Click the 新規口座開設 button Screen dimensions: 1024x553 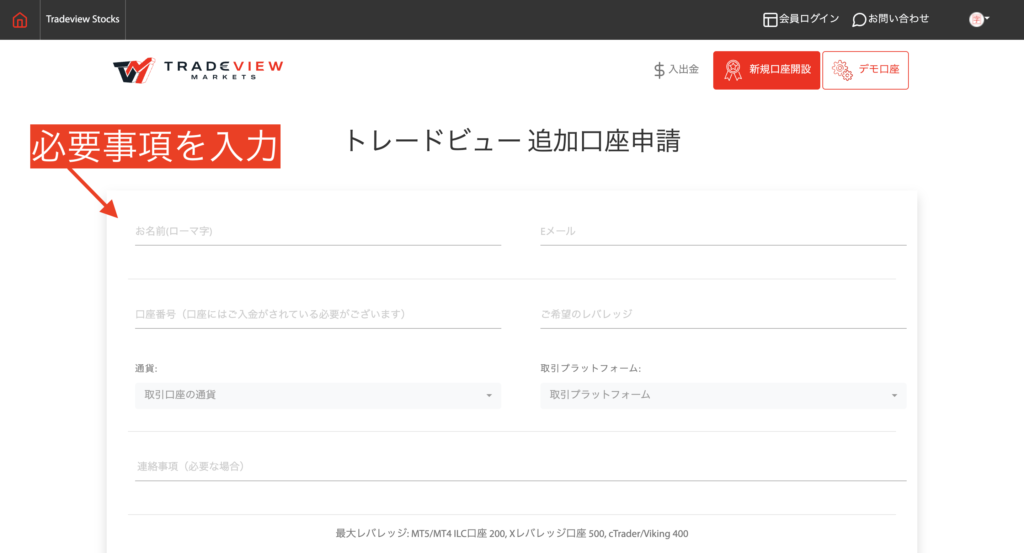[x=766, y=70]
